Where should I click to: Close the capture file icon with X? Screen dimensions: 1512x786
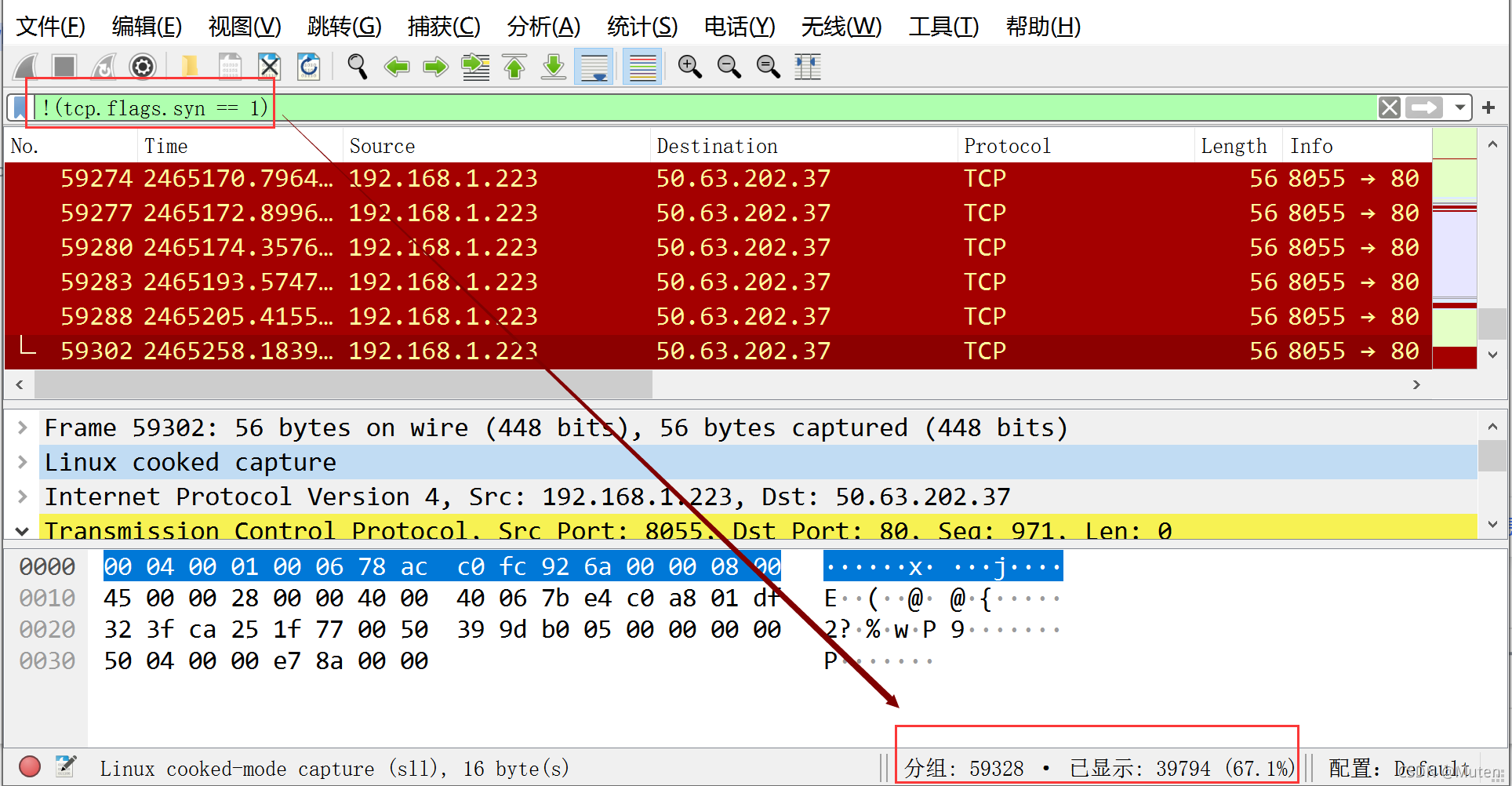[269, 67]
